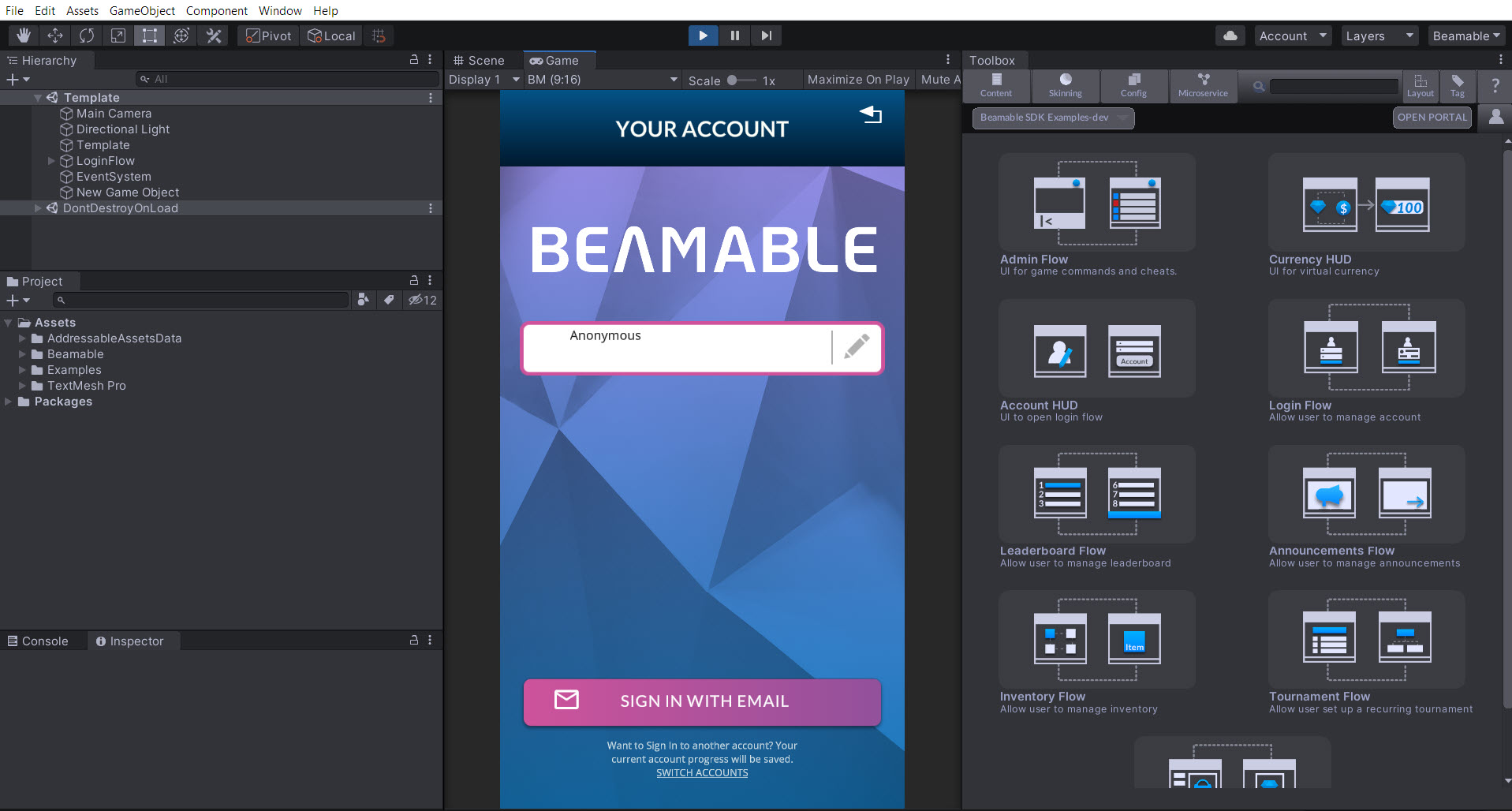Image resolution: width=1512 pixels, height=811 pixels.
Task: Select the Hand tool in toolbar
Action: [x=24, y=36]
